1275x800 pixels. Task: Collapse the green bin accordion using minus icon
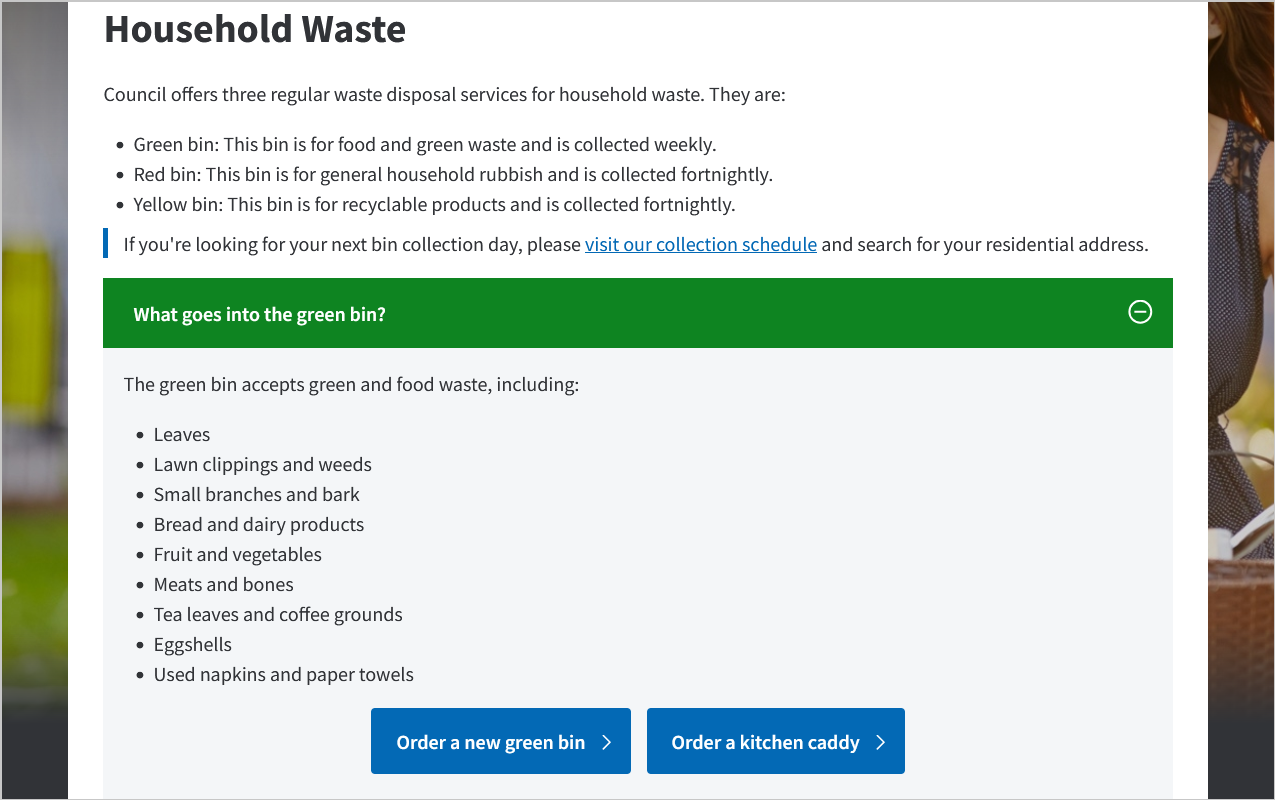coord(1140,312)
